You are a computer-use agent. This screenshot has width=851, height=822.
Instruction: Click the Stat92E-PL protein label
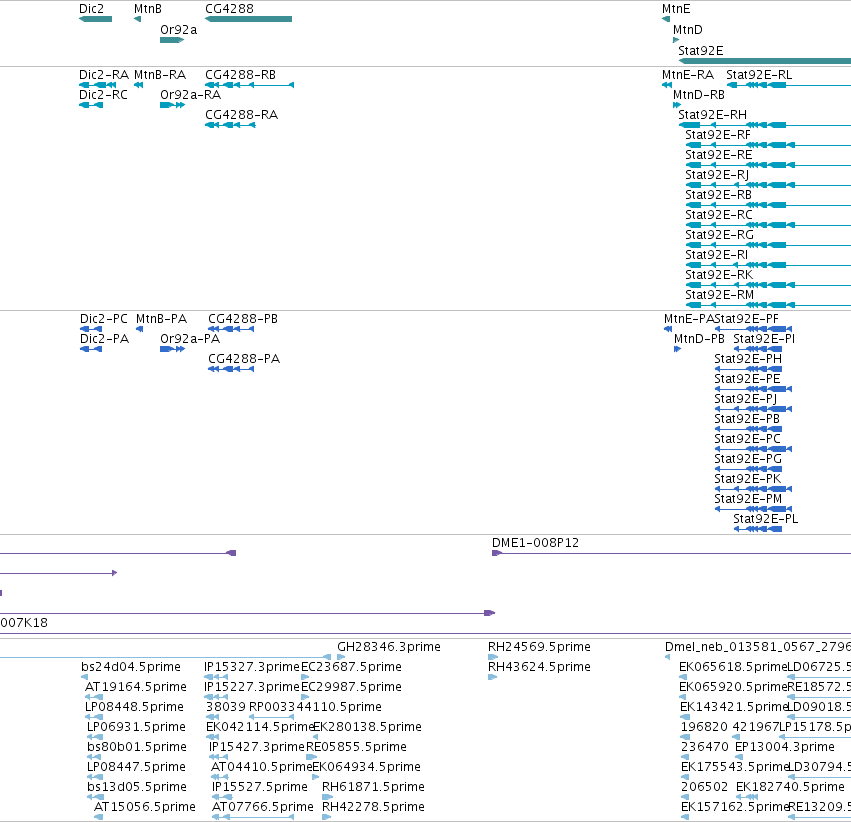[x=766, y=520]
